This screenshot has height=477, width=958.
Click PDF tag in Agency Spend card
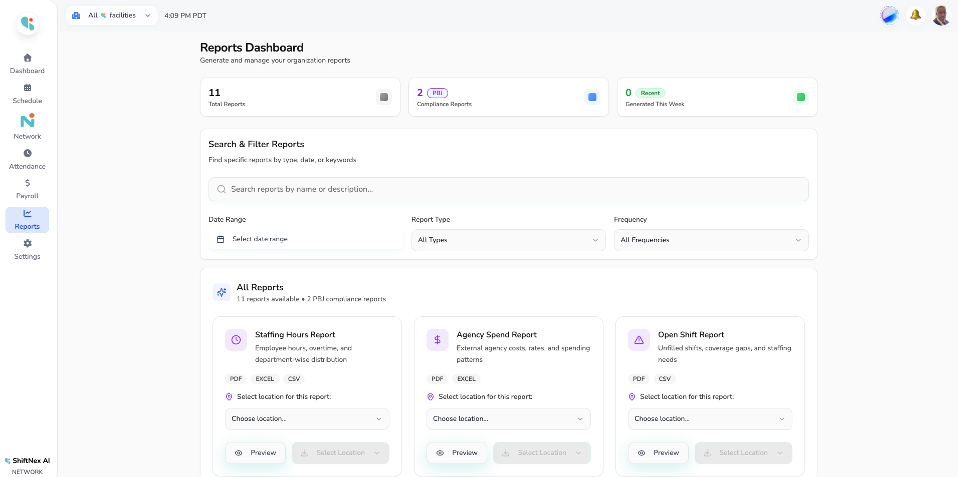click(437, 379)
